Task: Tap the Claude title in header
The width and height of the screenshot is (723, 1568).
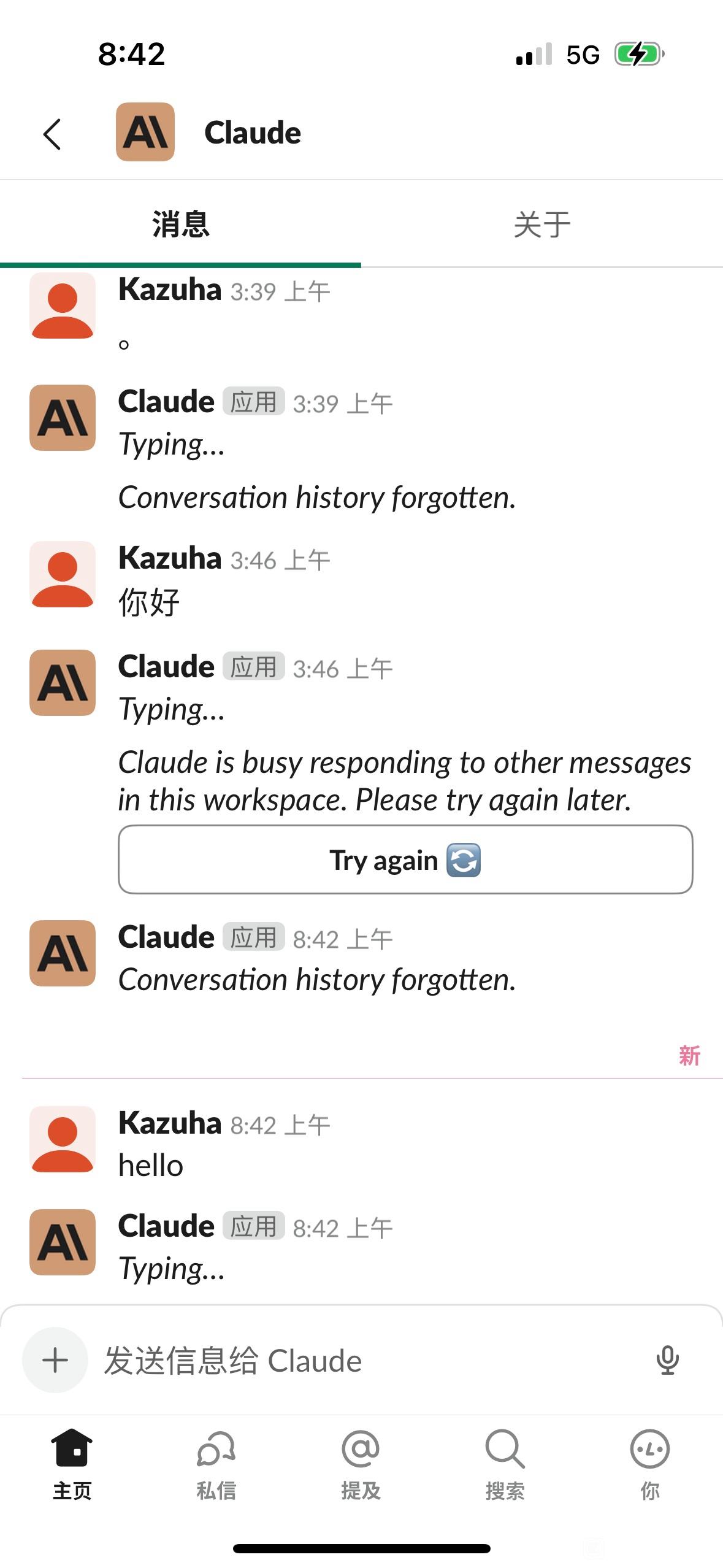Action: pyautogui.click(x=253, y=133)
